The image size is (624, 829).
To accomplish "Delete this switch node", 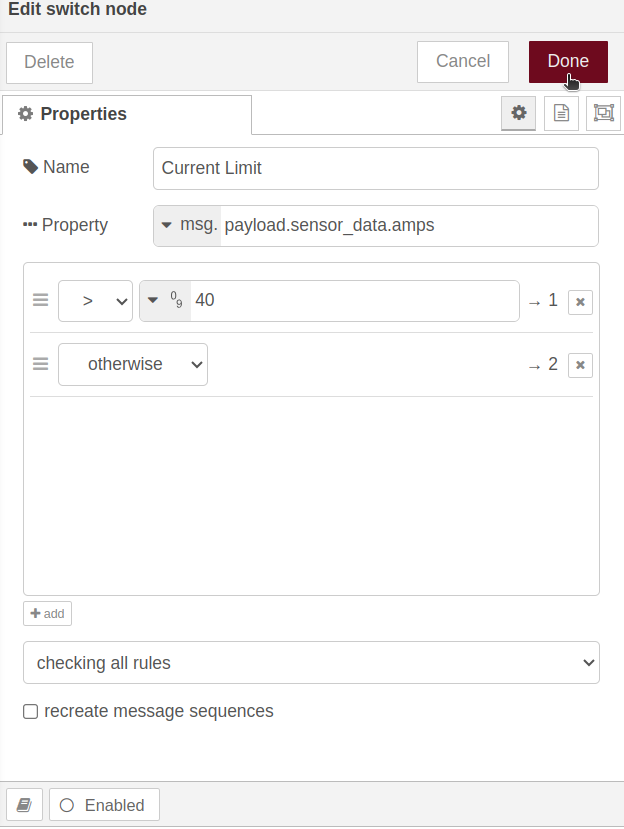I will point(49,62).
